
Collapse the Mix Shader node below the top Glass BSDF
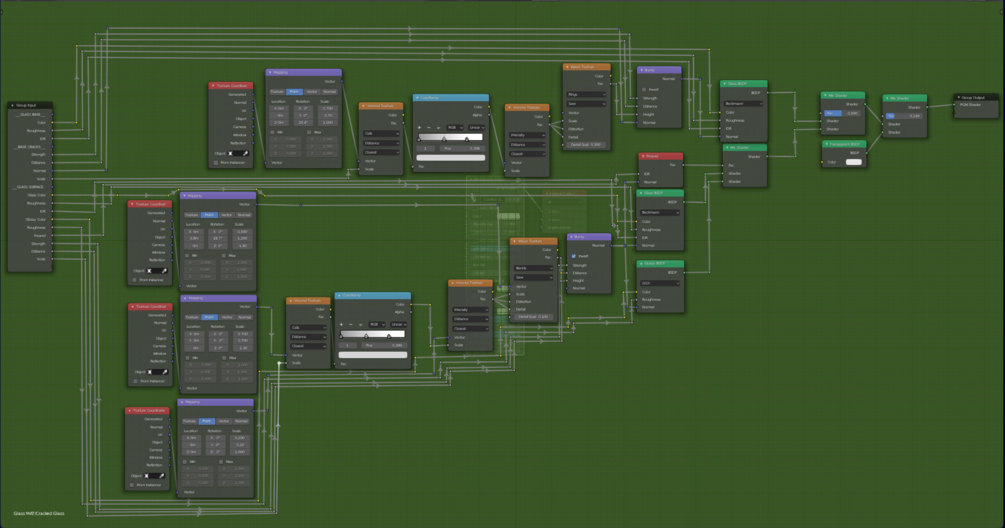[x=727, y=147]
